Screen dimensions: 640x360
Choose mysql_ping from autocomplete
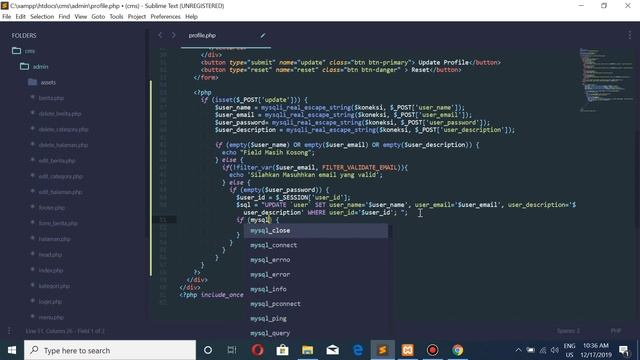[x=316, y=319]
